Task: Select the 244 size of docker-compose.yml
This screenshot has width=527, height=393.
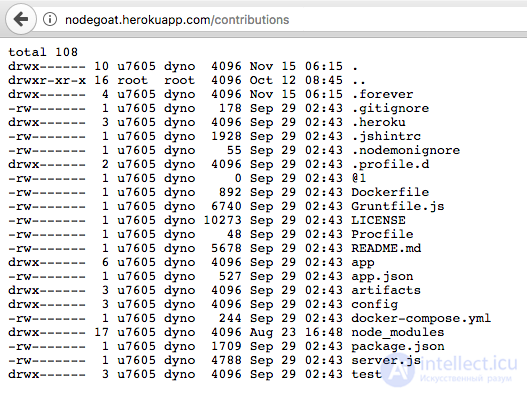Action: pyautogui.click(x=230, y=318)
